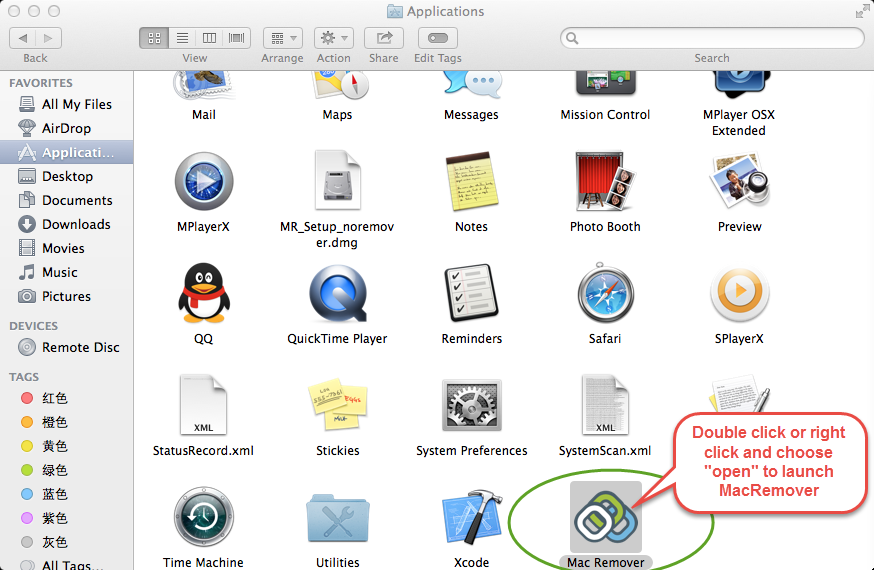This screenshot has width=874, height=570.
Task: Select the SystemScan.xml file
Action: click(x=605, y=405)
